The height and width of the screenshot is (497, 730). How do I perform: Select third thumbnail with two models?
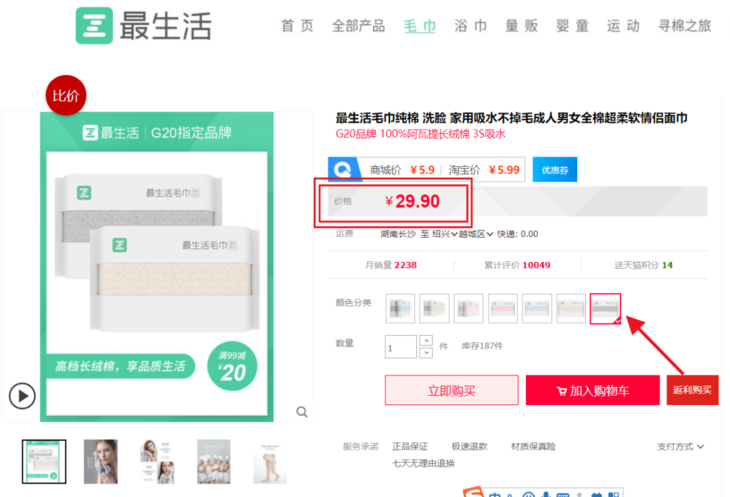pos(157,461)
